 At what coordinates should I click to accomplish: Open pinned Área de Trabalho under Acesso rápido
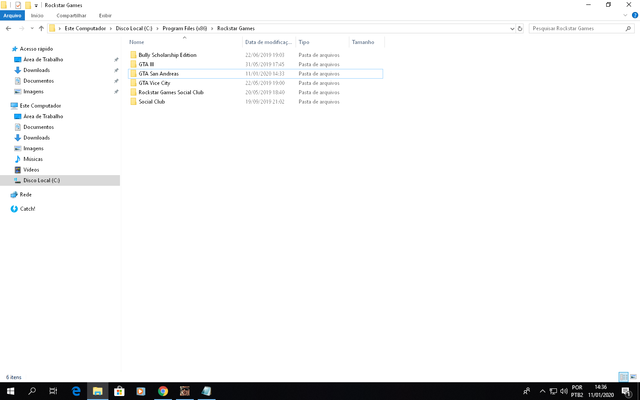[x=43, y=59]
